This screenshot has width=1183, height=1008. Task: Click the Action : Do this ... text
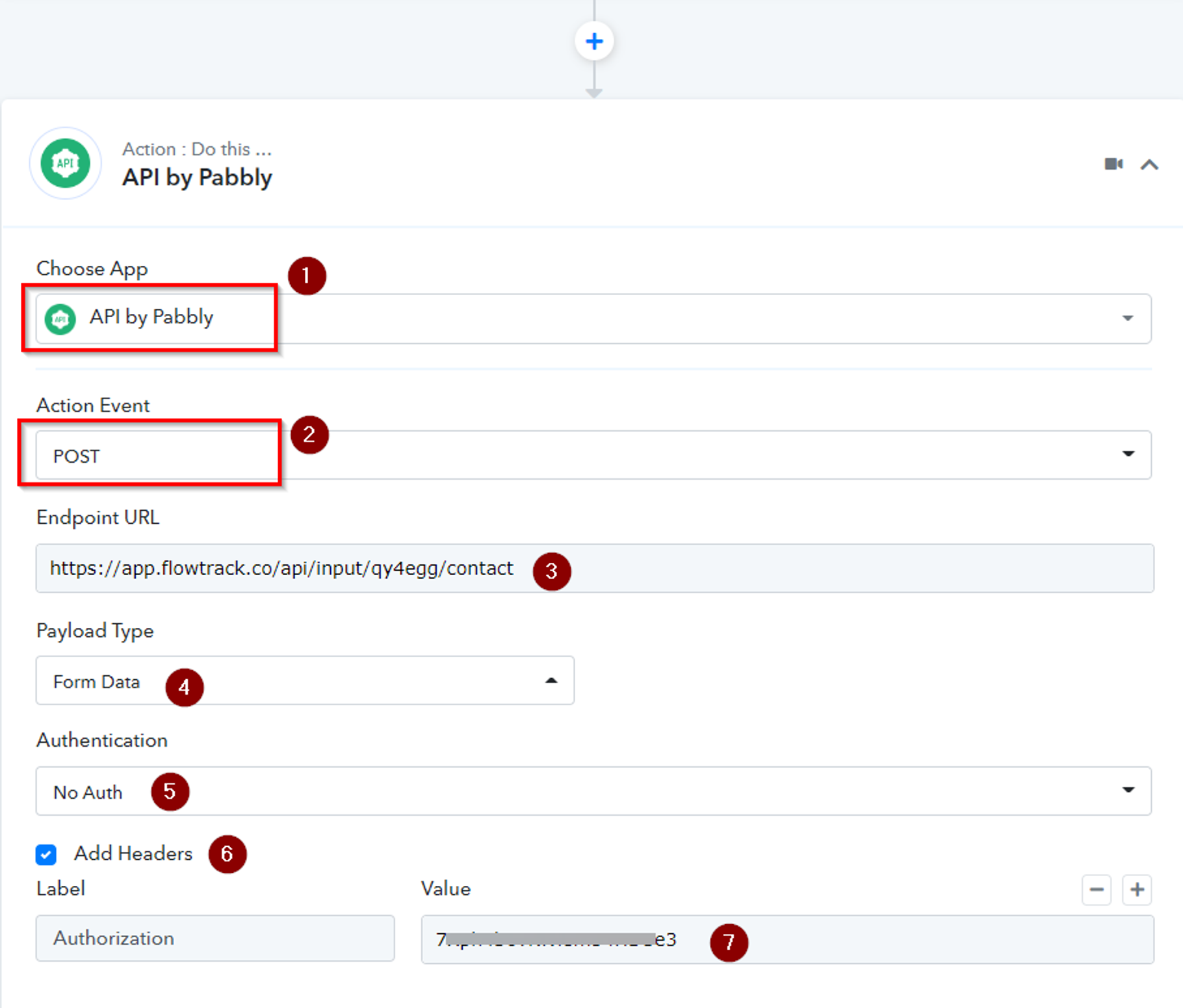(x=197, y=149)
